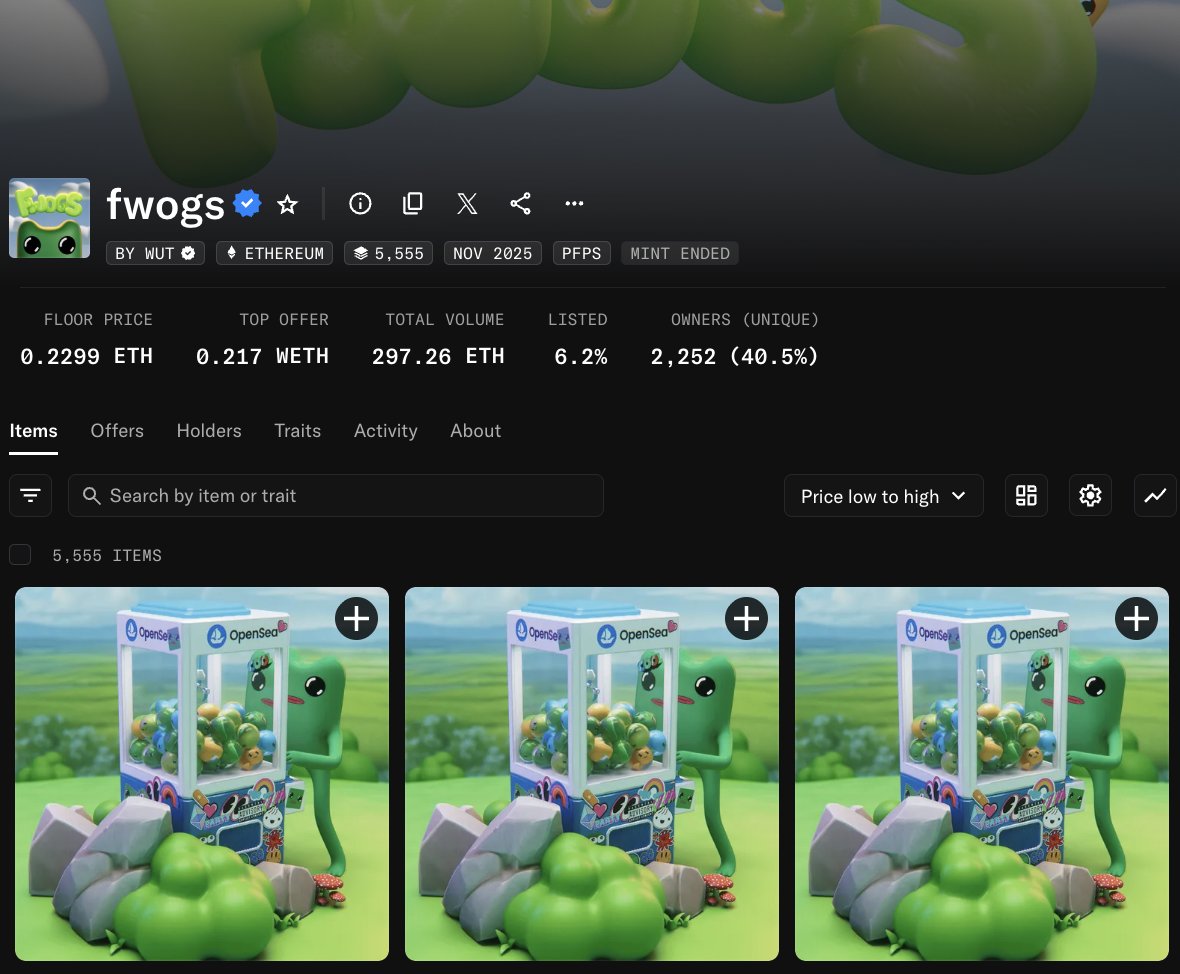Switch to the Offers tab
The width and height of the screenshot is (1180, 974).
[117, 431]
